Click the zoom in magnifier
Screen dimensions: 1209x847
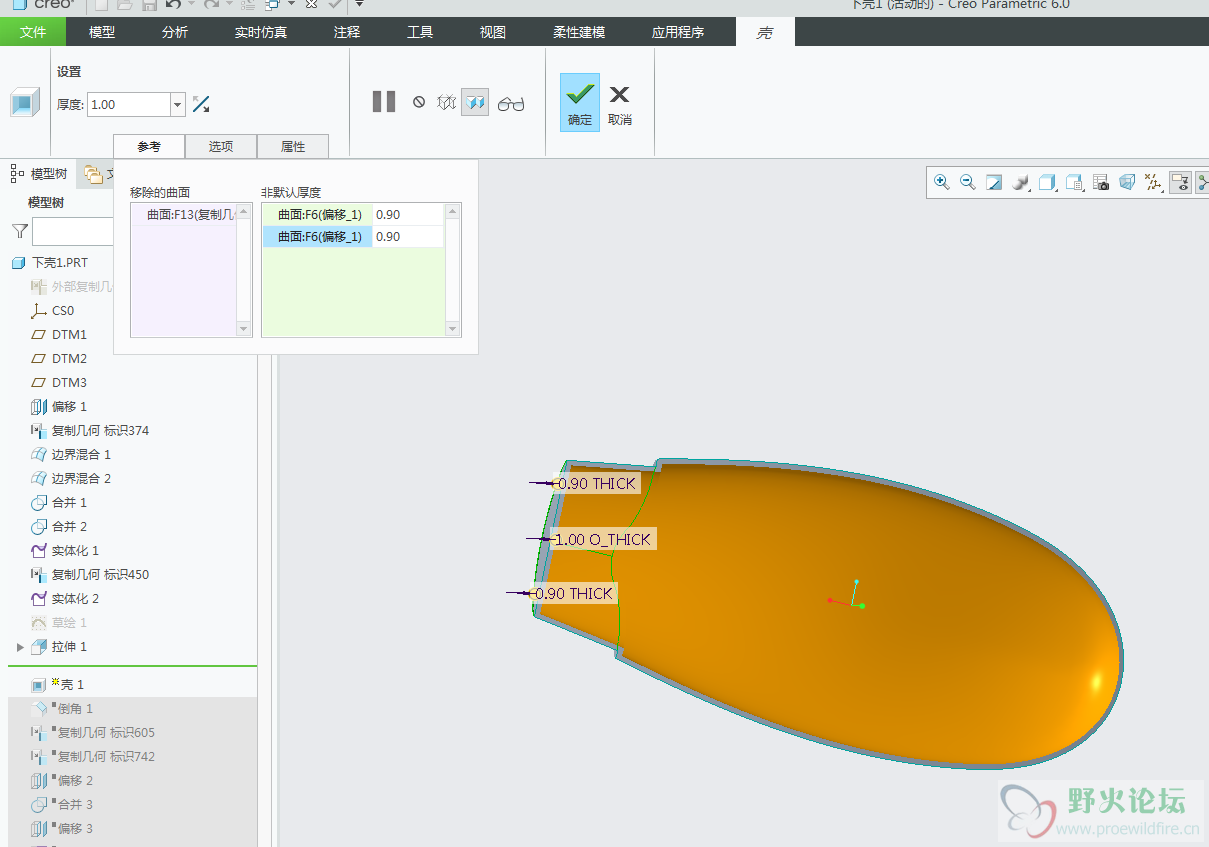click(x=941, y=182)
